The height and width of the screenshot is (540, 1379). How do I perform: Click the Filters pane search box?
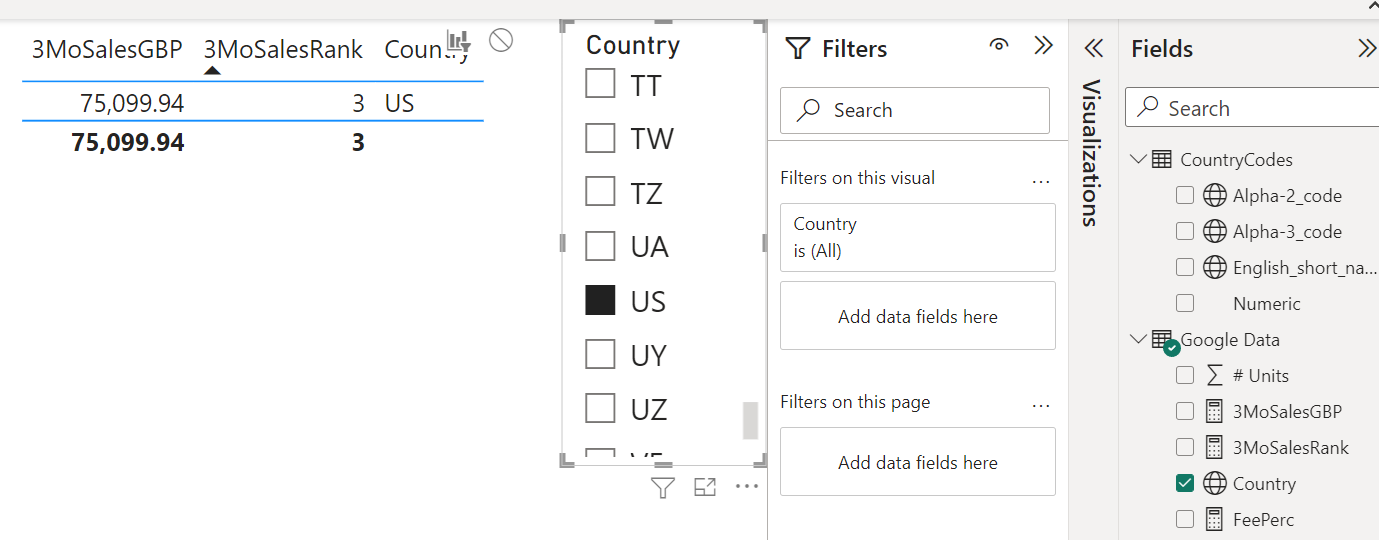[915, 110]
